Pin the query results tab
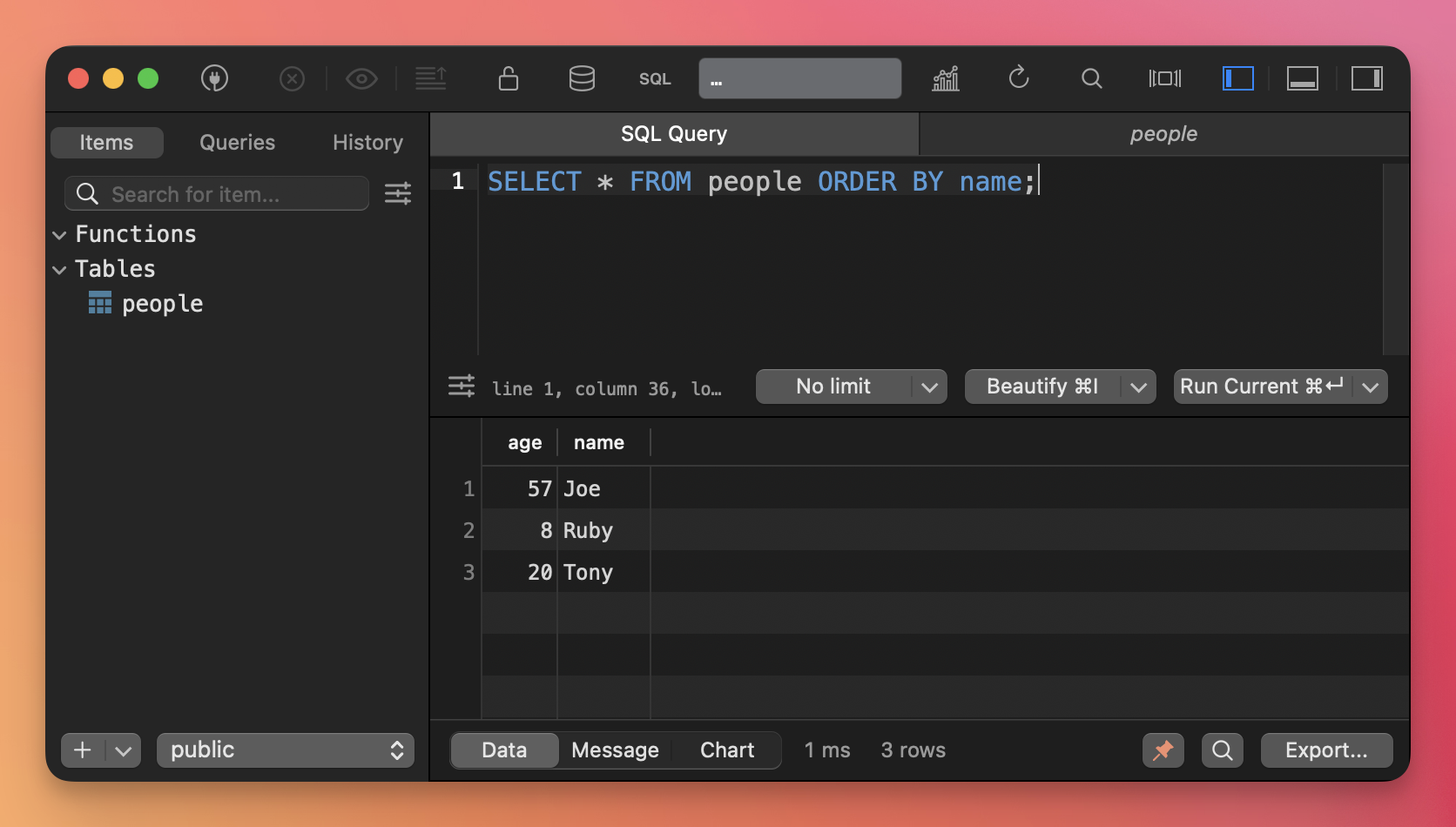The image size is (1456, 827). coord(1163,750)
